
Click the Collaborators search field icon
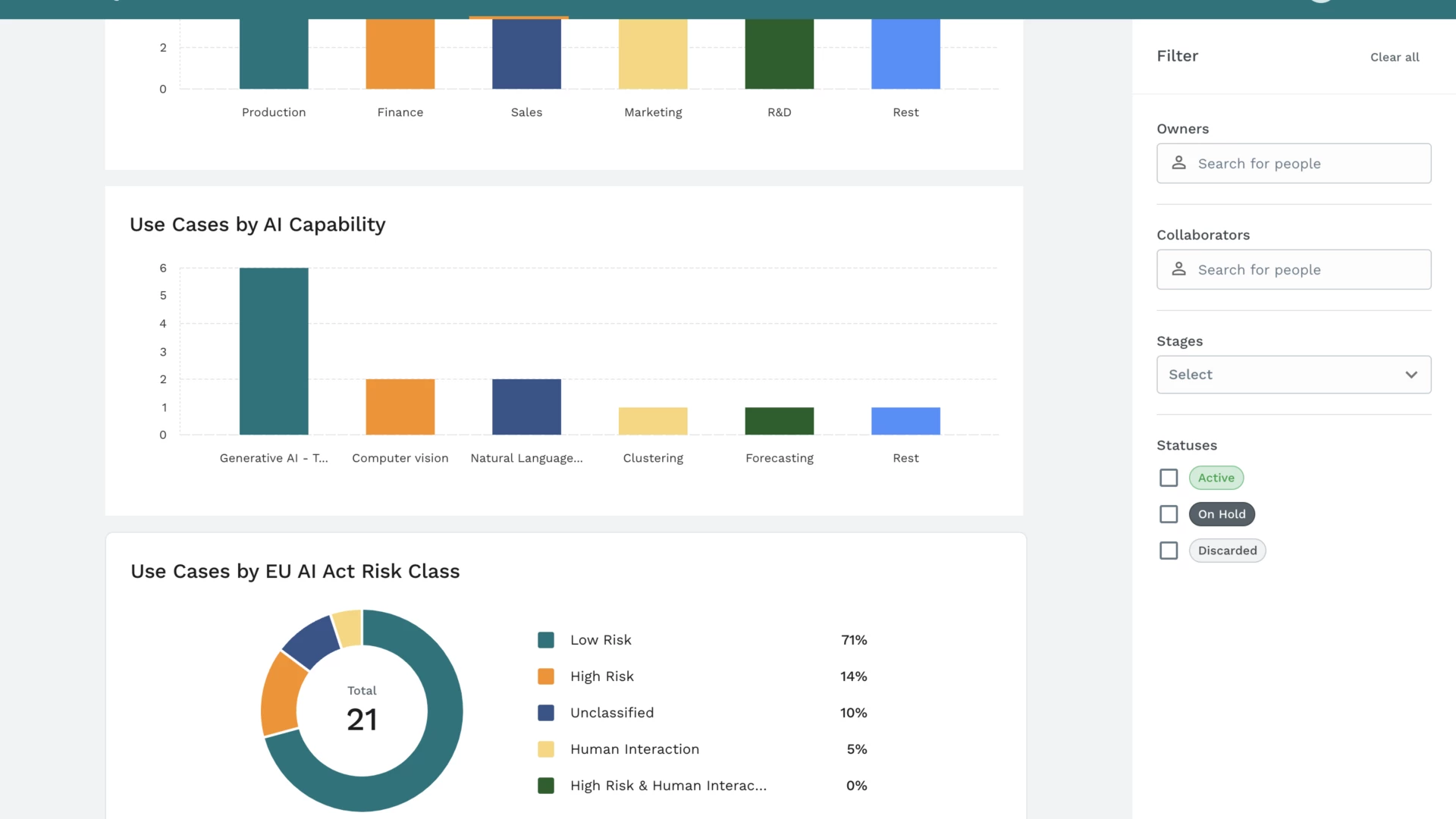click(x=1180, y=268)
